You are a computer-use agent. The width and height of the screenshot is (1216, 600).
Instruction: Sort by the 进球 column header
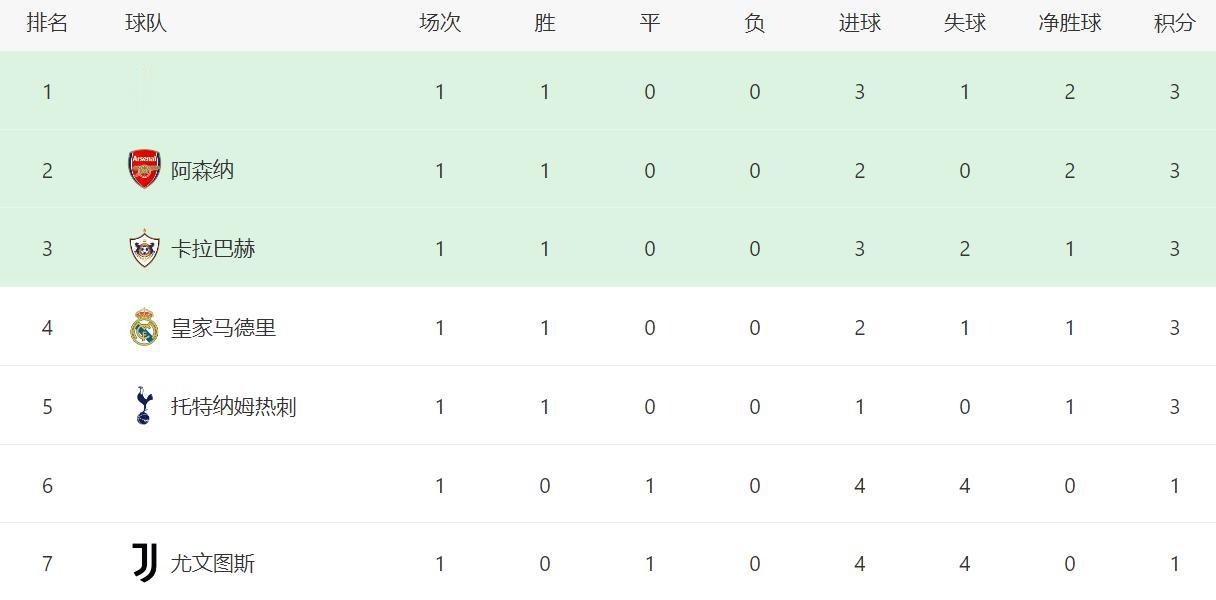pyautogui.click(x=860, y=23)
